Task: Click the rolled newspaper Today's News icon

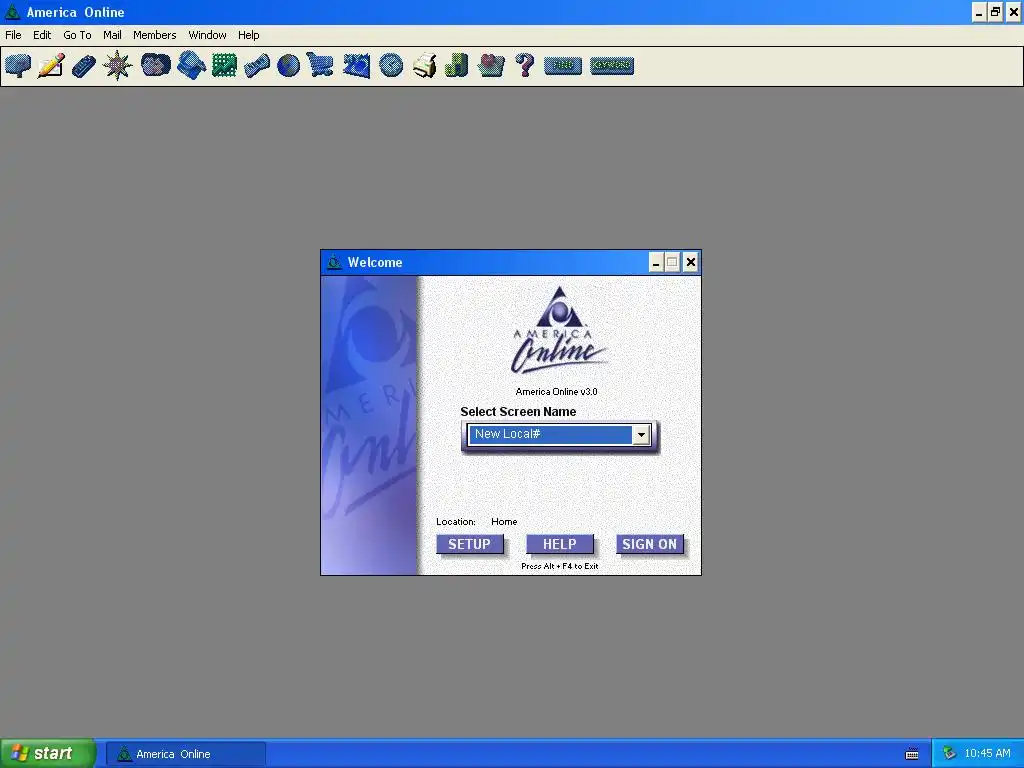Action: pos(257,65)
